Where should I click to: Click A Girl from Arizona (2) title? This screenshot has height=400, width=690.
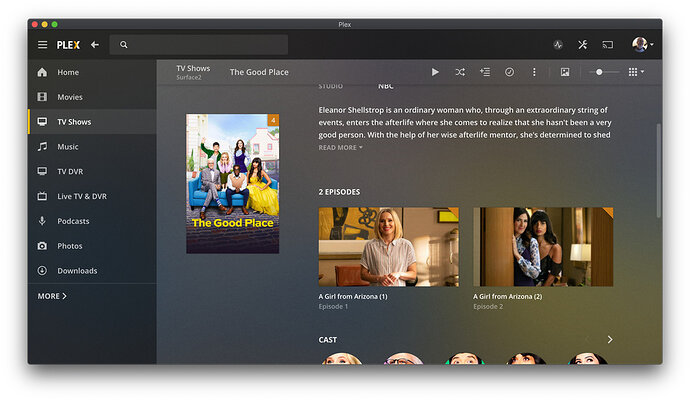[507, 297]
